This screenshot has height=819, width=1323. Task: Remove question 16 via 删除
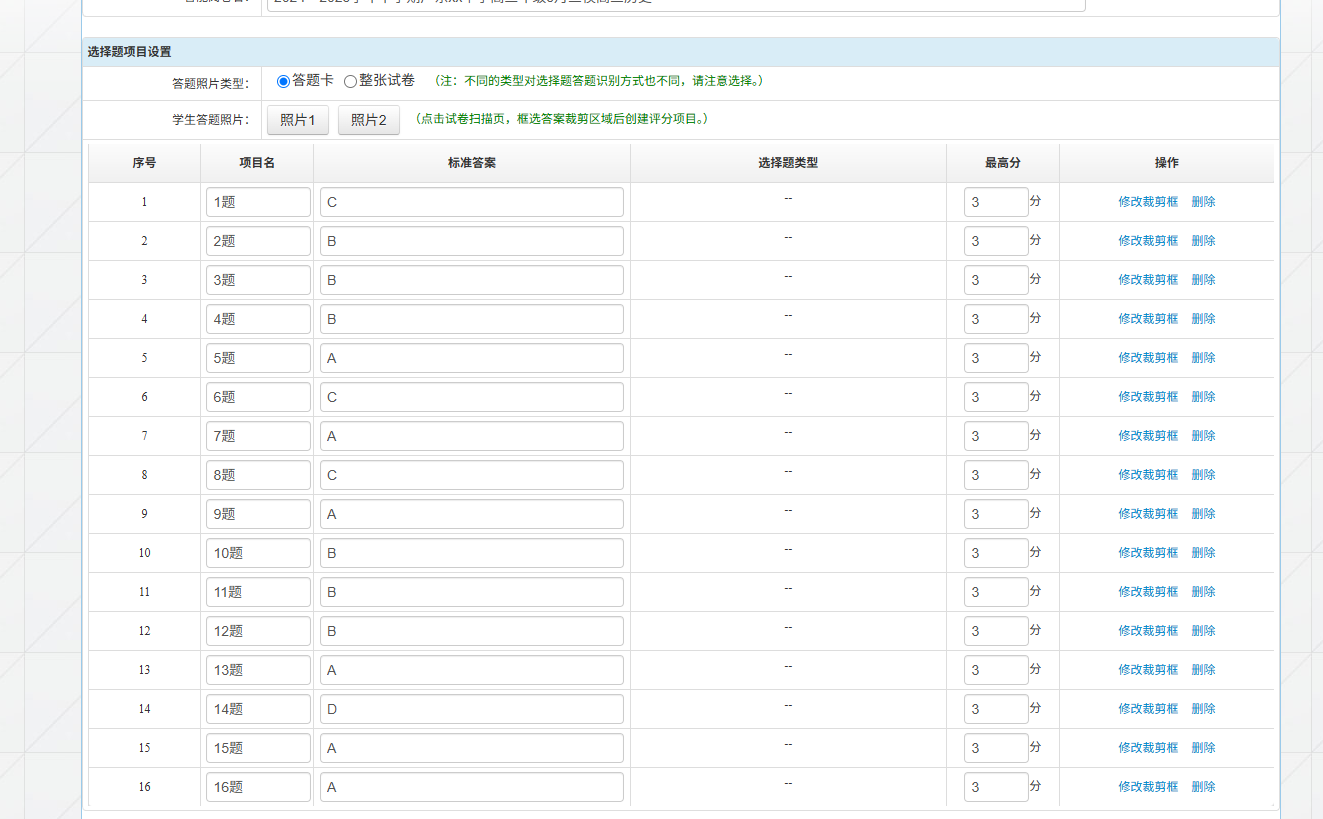1203,787
